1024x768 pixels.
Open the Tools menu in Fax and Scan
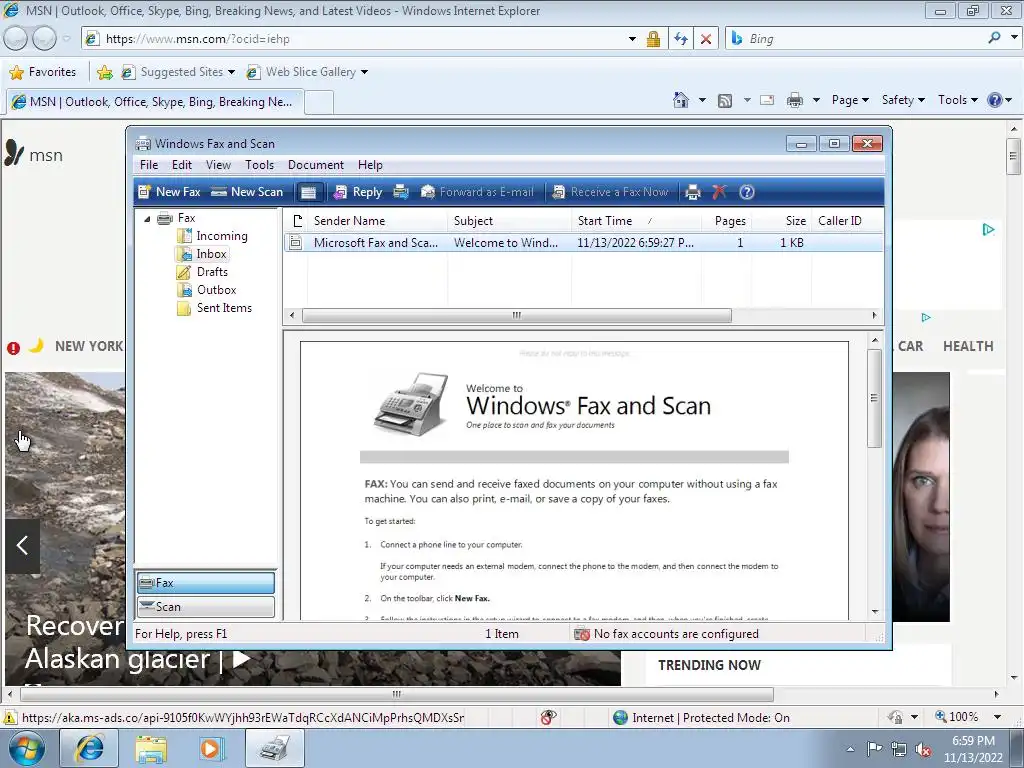click(x=259, y=165)
